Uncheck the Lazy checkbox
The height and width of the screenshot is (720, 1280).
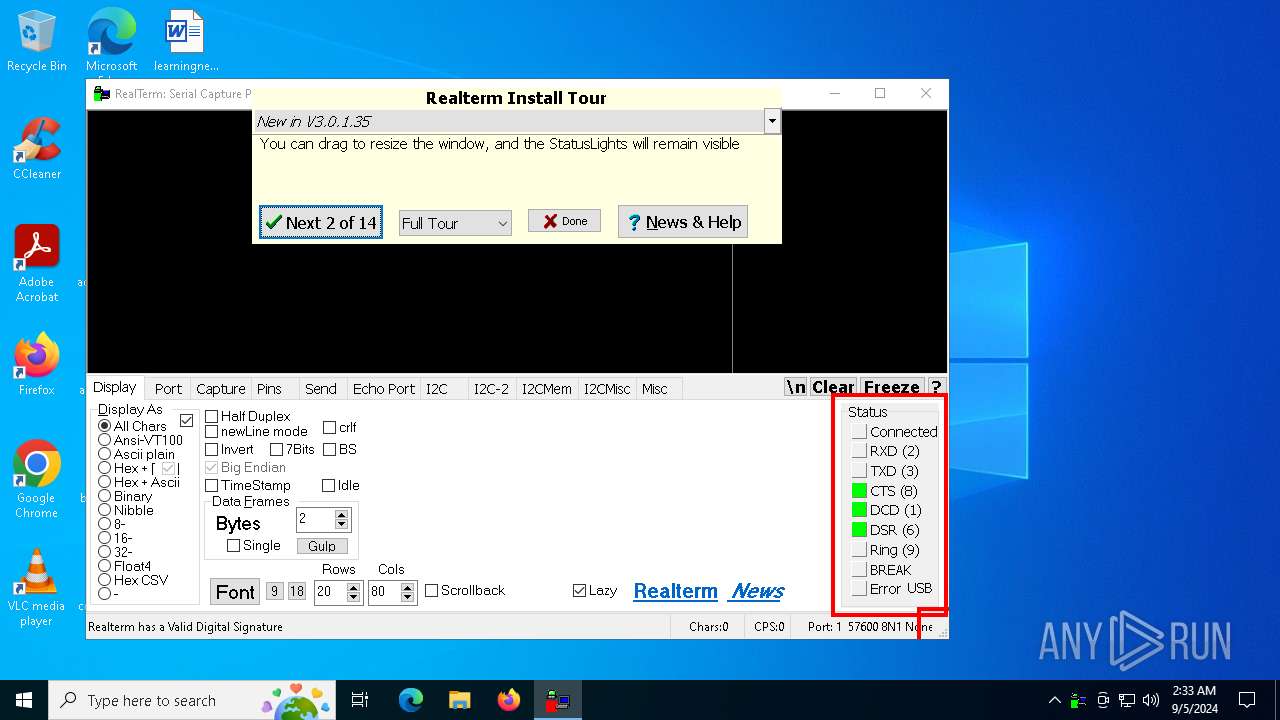579,591
